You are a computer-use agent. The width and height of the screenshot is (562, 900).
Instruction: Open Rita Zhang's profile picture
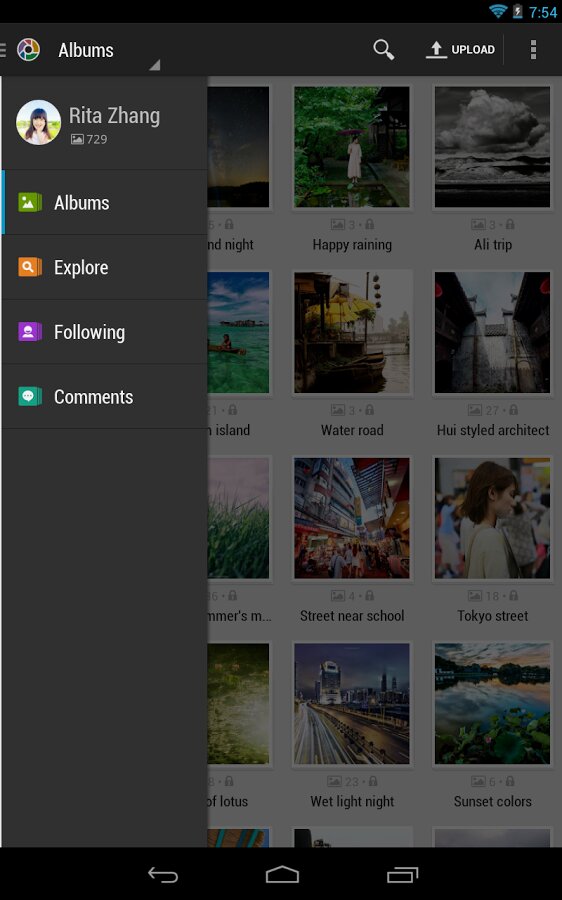pyautogui.click(x=38, y=123)
